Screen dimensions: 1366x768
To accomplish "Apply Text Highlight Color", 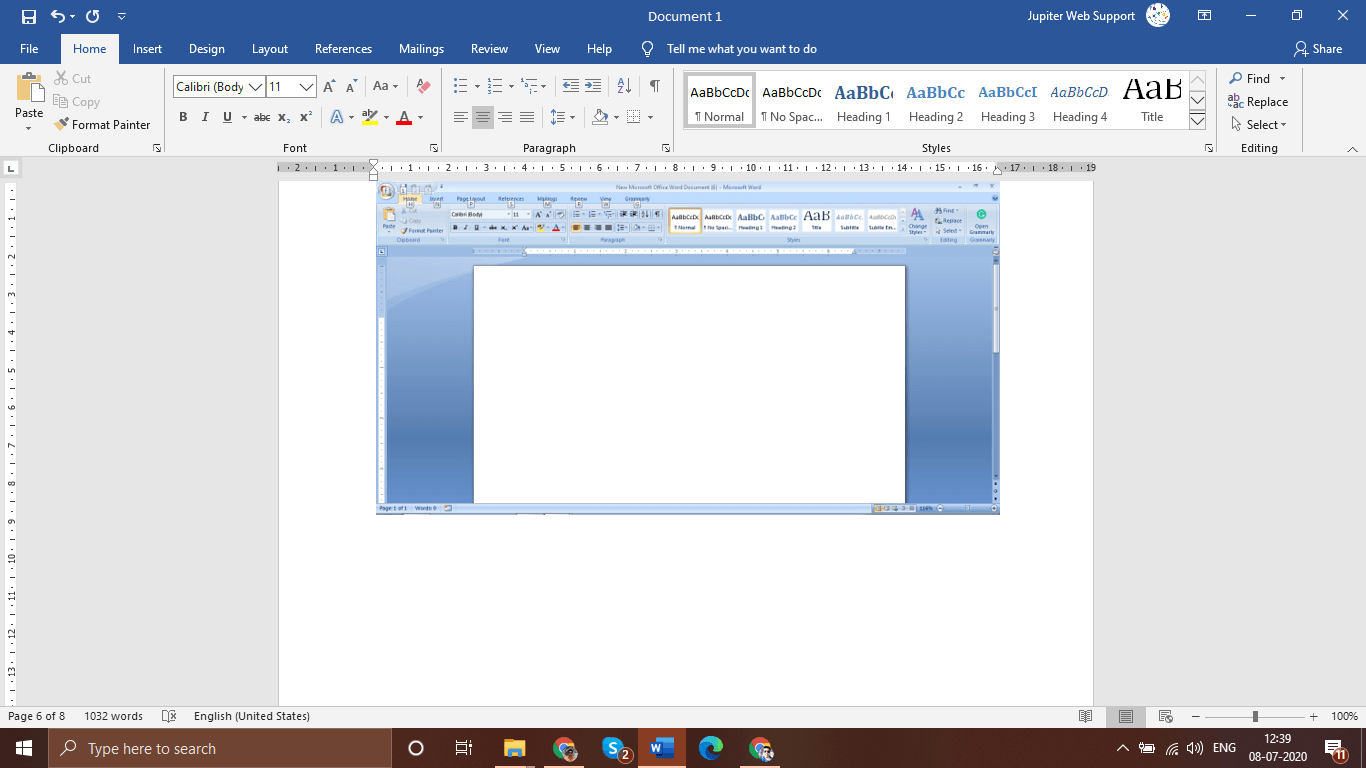I will [x=369, y=117].
